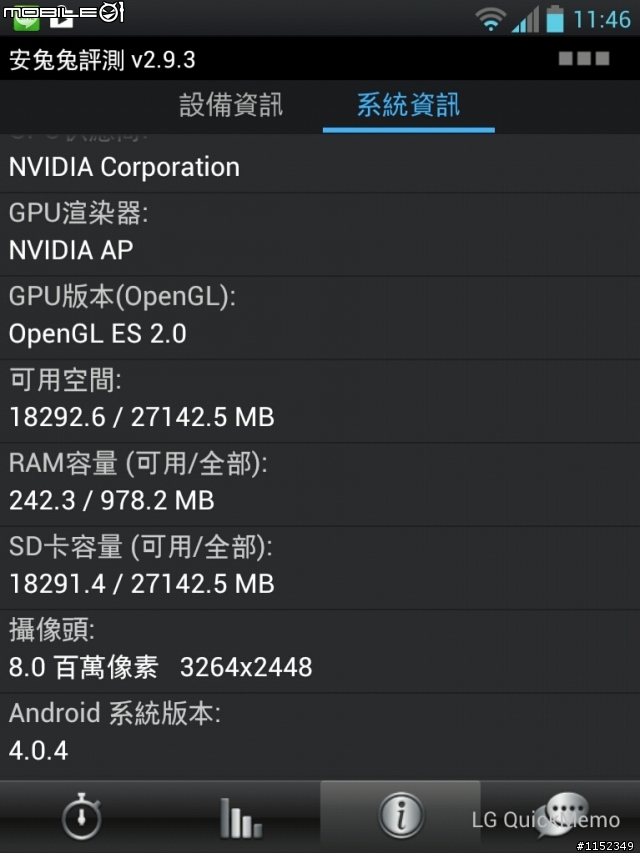Screen dimensions: 640x854
Task: Select the SD卡容量 row
Action: click(x=320, y=566)
